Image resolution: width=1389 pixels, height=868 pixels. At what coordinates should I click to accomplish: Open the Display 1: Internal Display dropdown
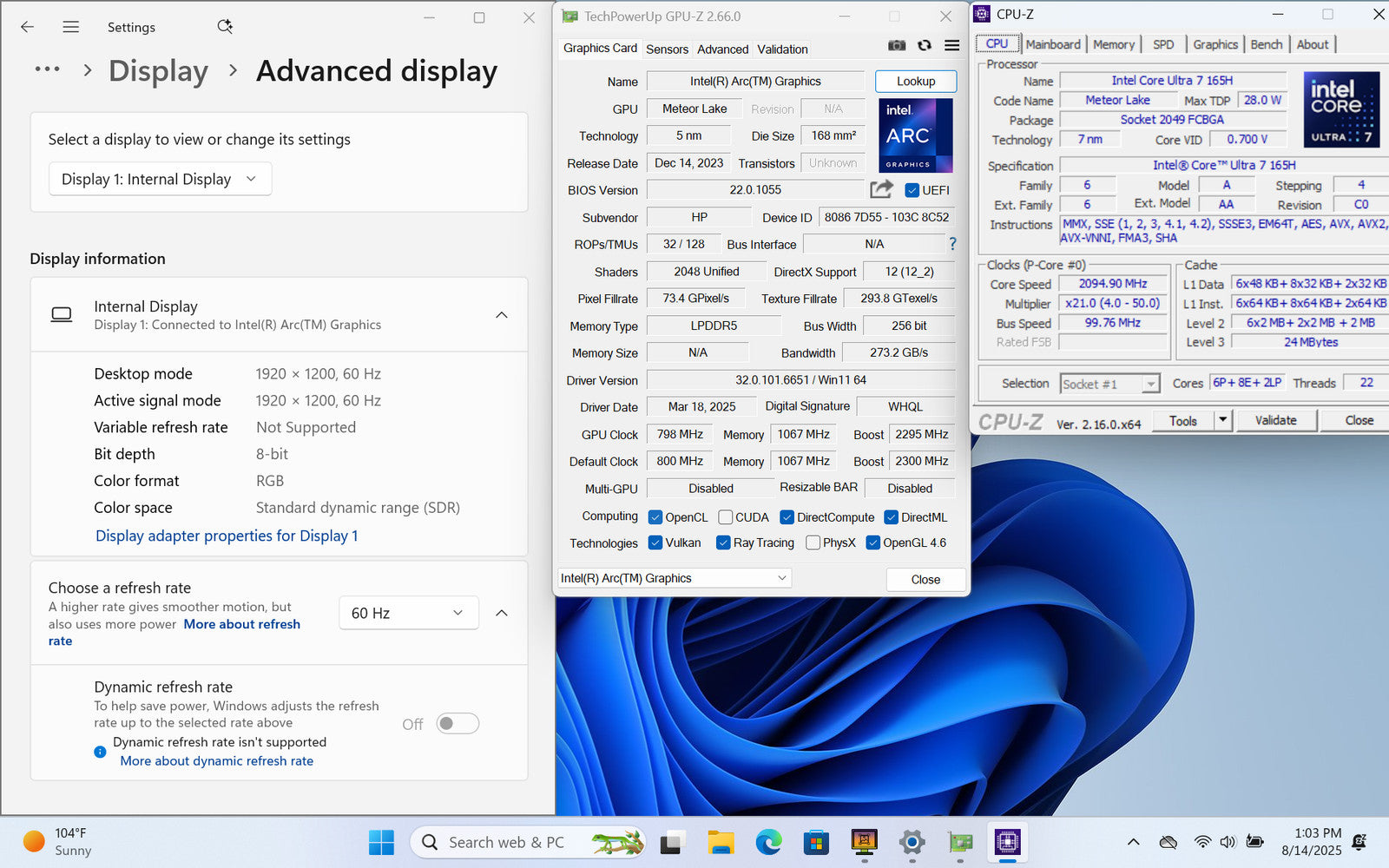[x=161, y=179]
